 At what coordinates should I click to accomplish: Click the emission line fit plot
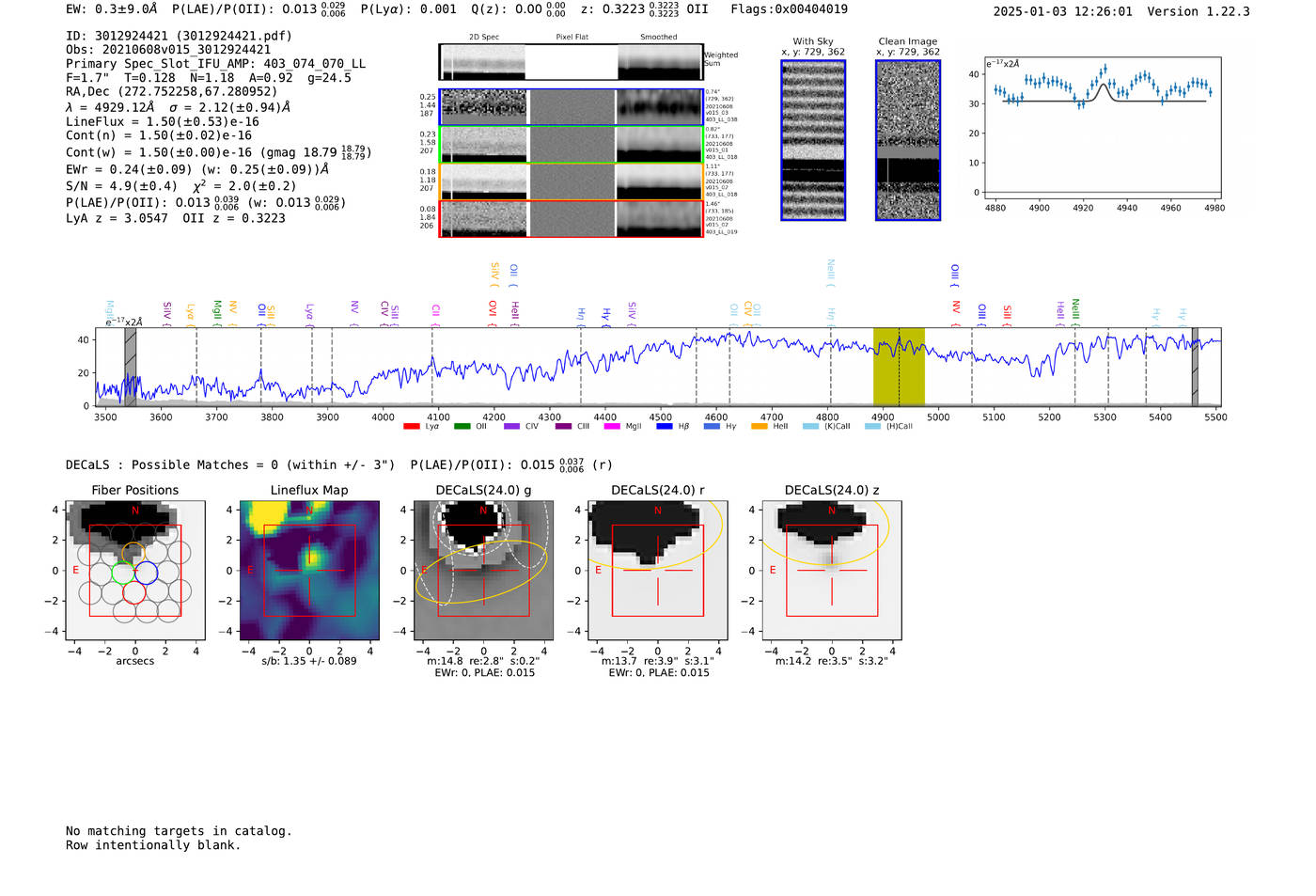tap(1102, 128)
